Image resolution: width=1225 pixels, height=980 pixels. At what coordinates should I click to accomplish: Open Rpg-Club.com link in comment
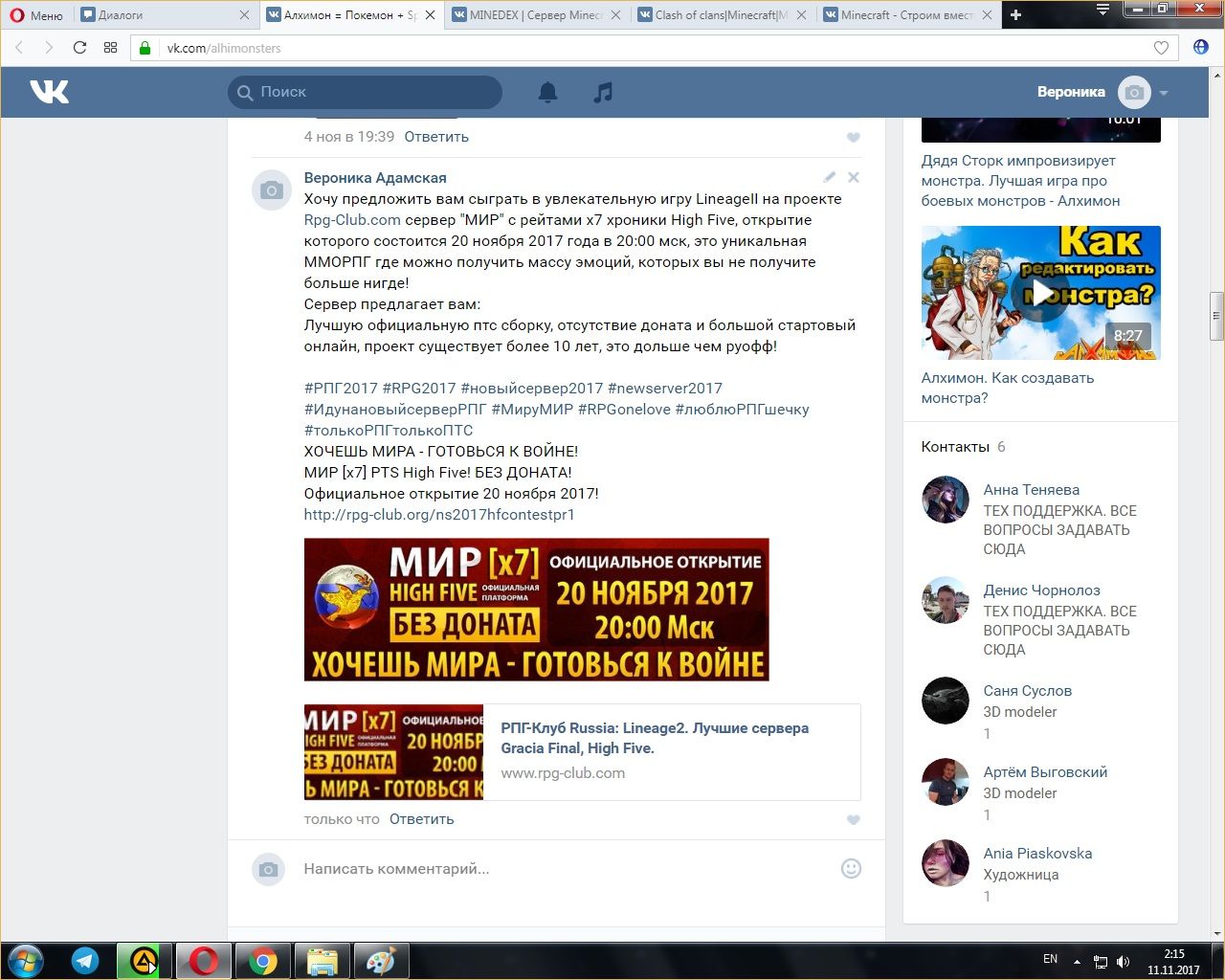[352, 220]
